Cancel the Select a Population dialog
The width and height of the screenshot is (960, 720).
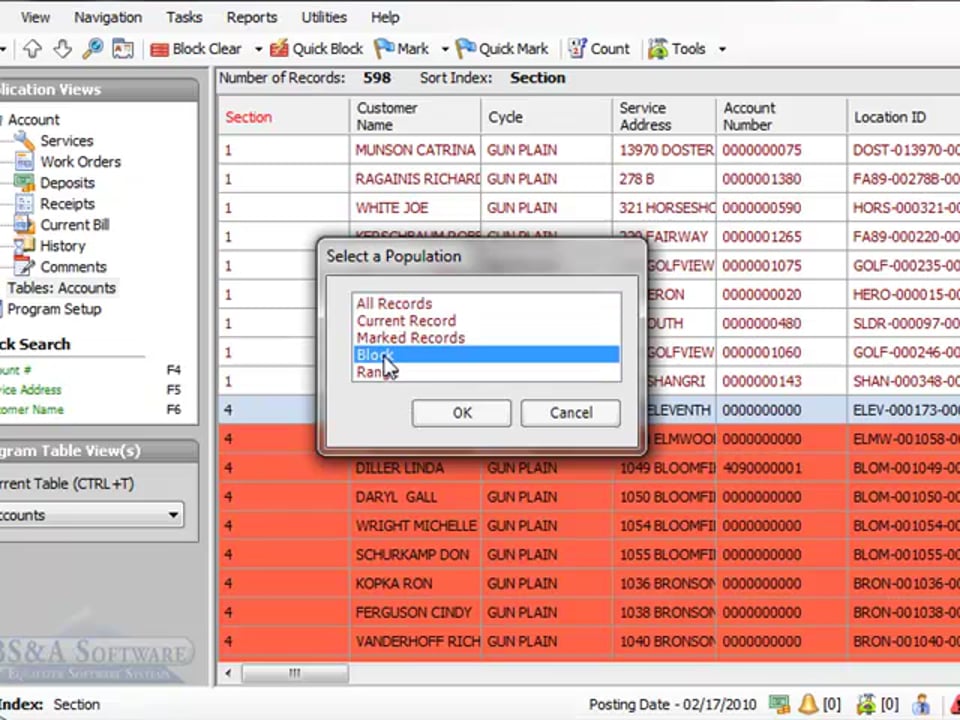[x=570, y=413]
